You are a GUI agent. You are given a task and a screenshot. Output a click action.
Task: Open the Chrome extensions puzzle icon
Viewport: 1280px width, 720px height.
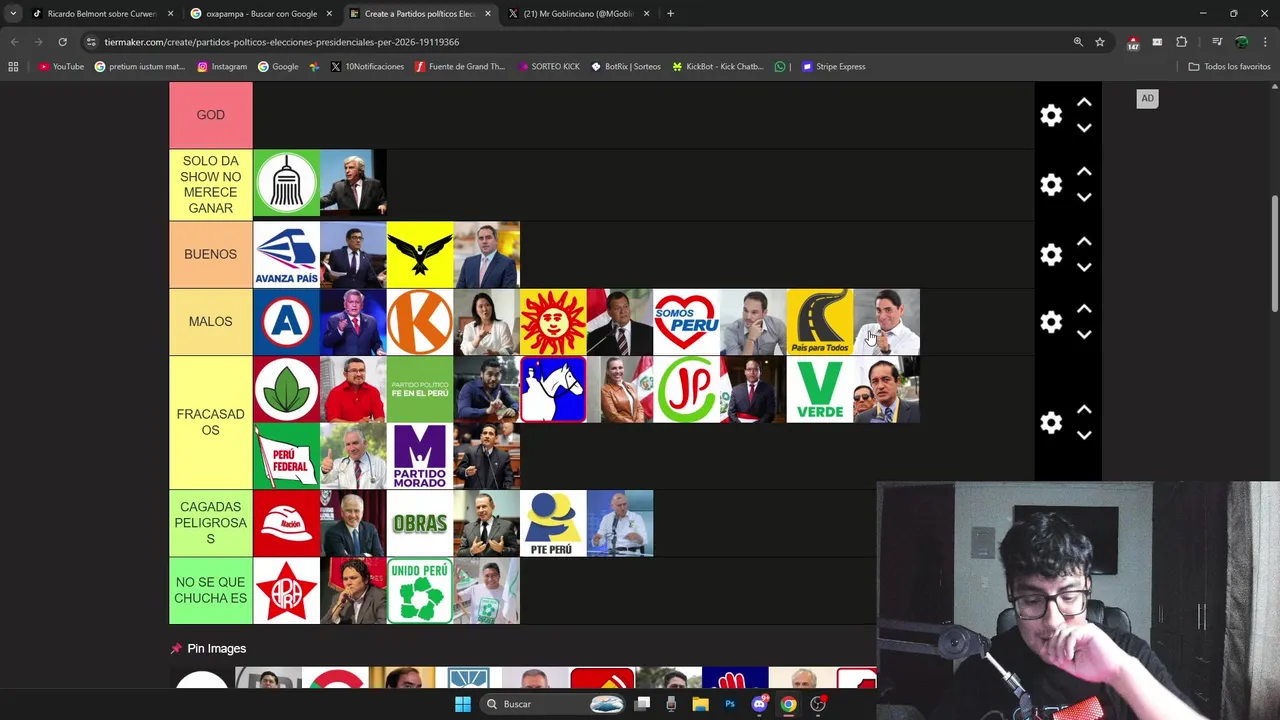[x=1182, y=42]
